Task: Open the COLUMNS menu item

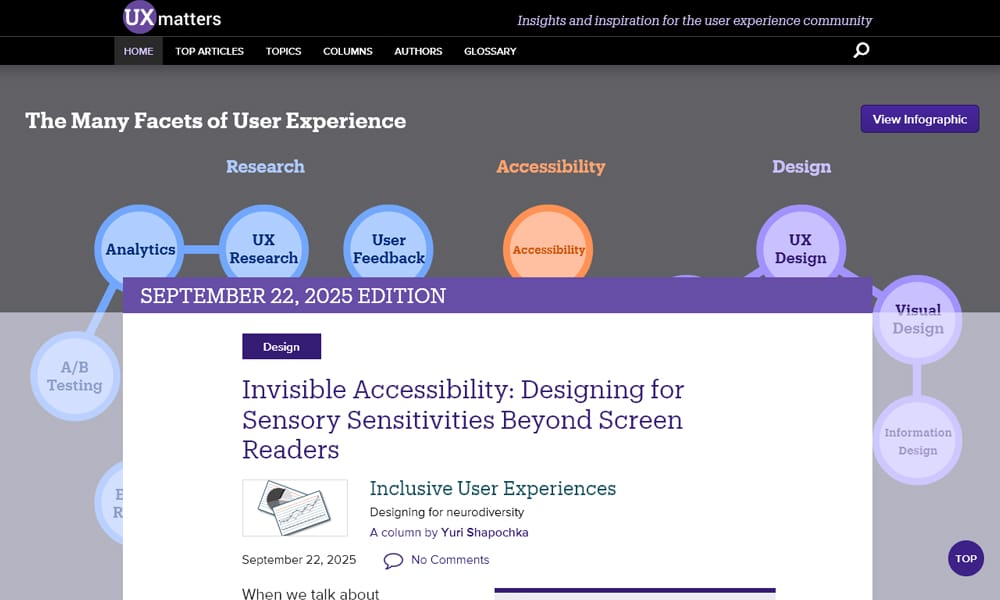Action: (347, 51)
